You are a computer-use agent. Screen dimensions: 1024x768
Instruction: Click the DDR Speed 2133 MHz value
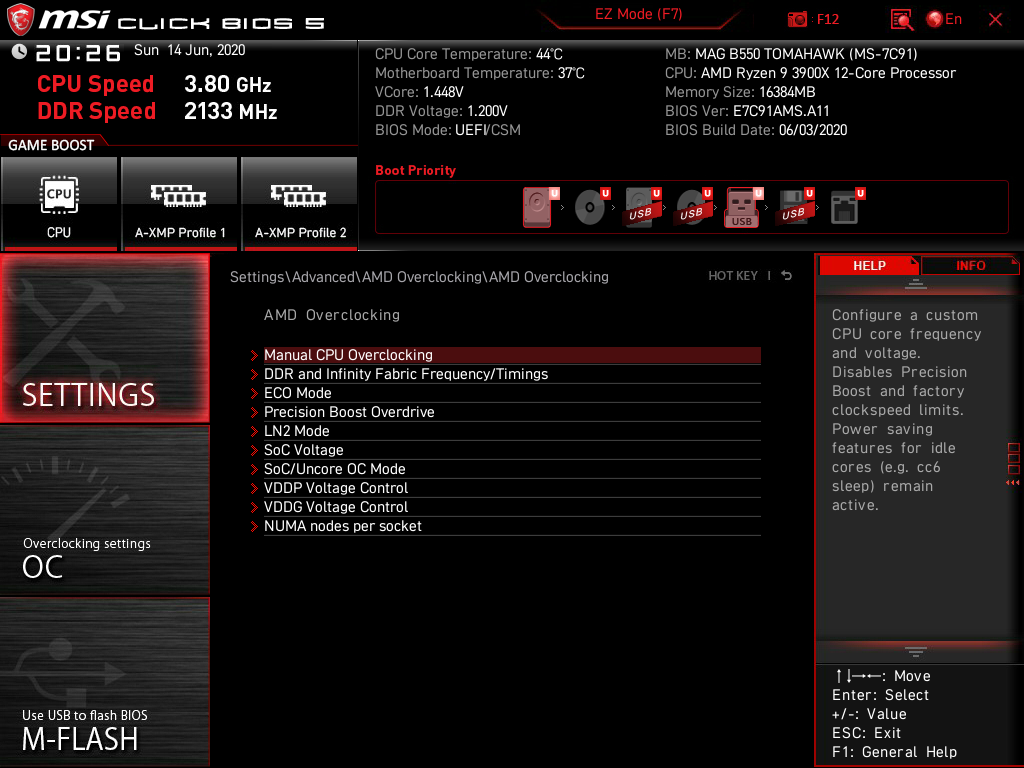[231, 111]
